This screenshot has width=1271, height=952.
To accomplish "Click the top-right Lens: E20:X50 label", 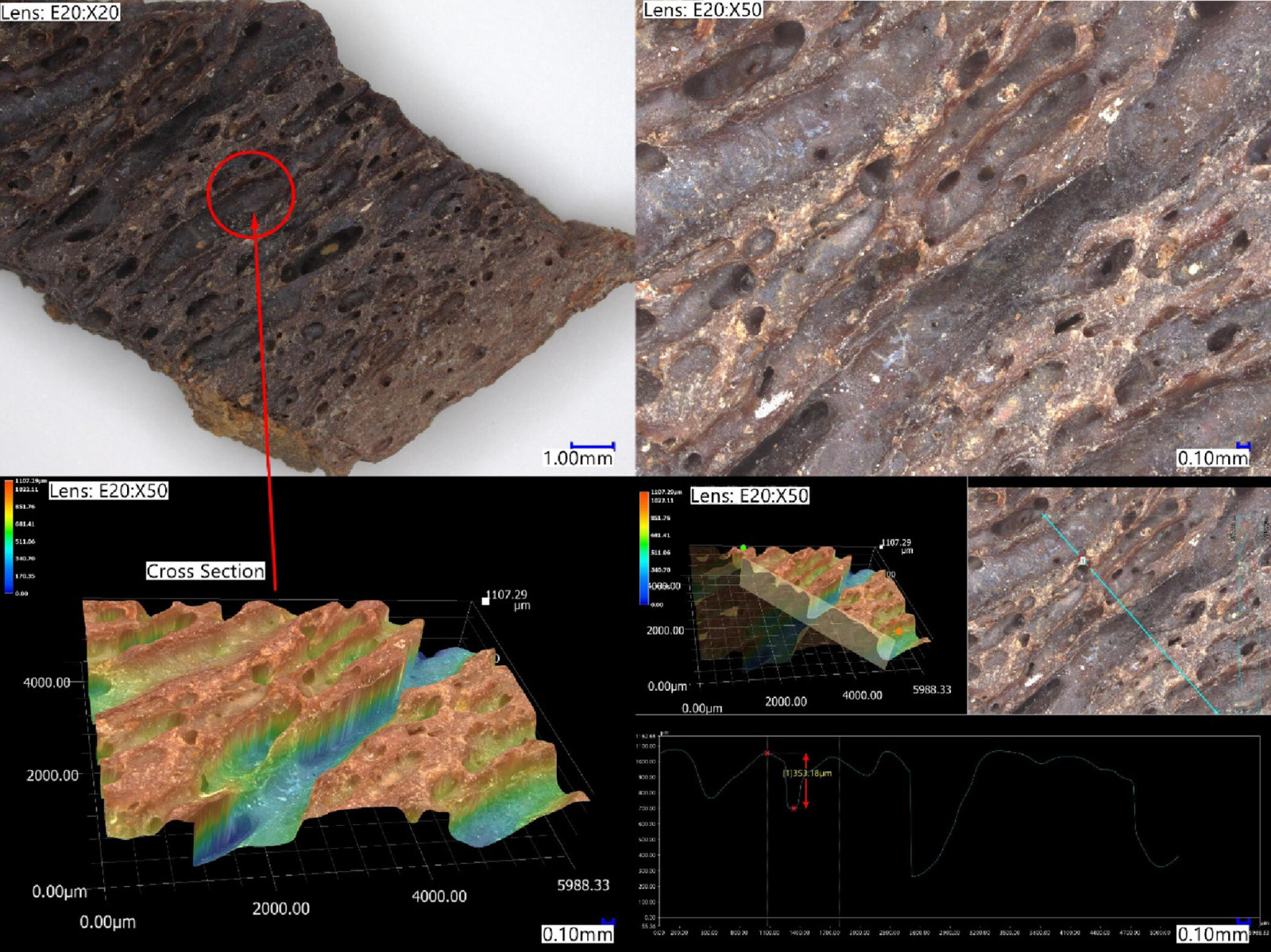I will pyautogui.click(x=703, y=10).
